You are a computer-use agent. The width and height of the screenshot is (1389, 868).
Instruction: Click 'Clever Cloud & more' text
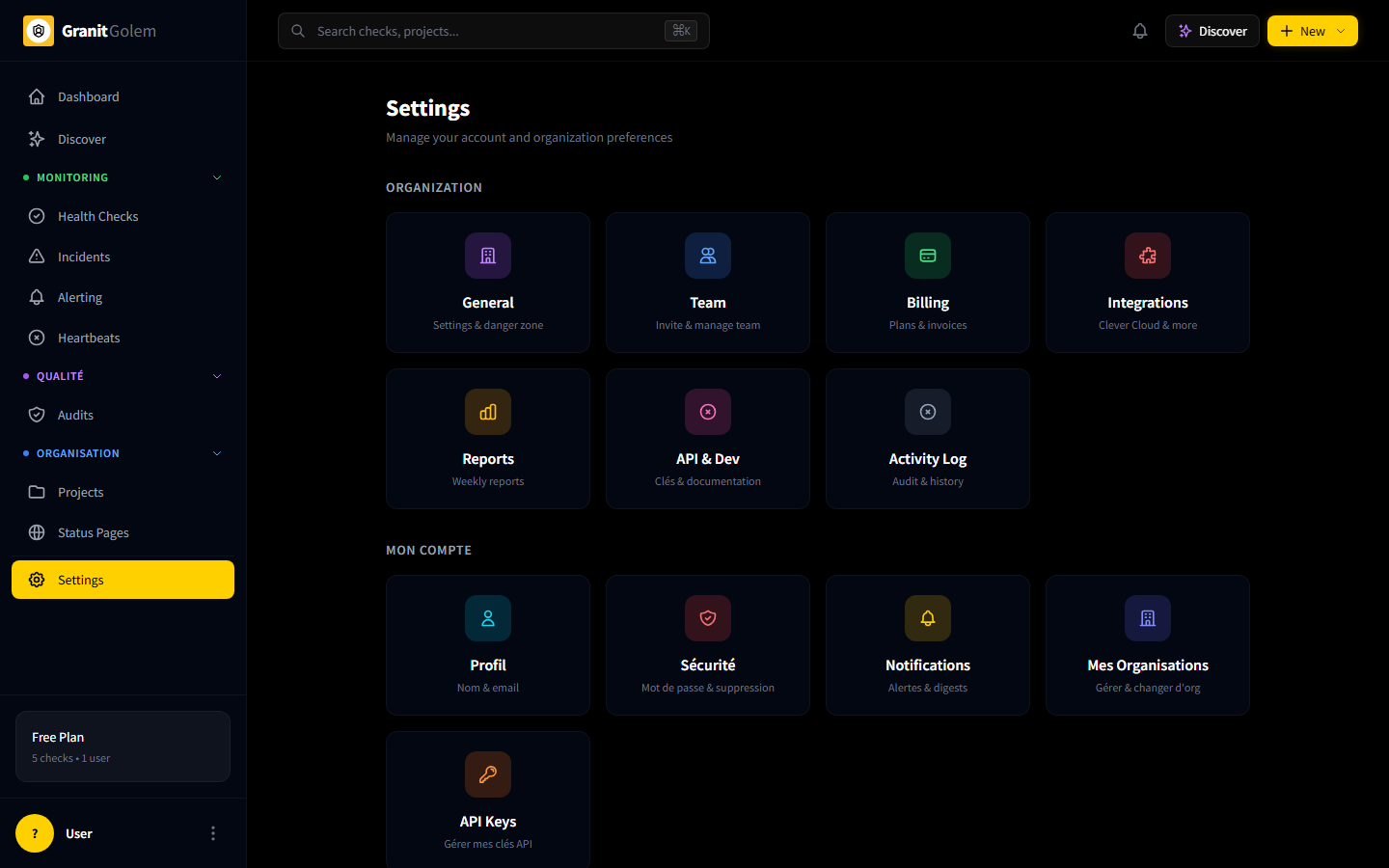point(1148,325)
